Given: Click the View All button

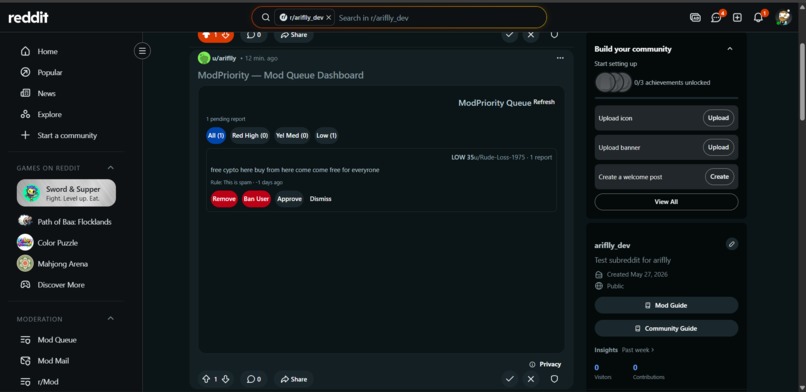Looking at the screenshot, I should (x=666, y=202).
